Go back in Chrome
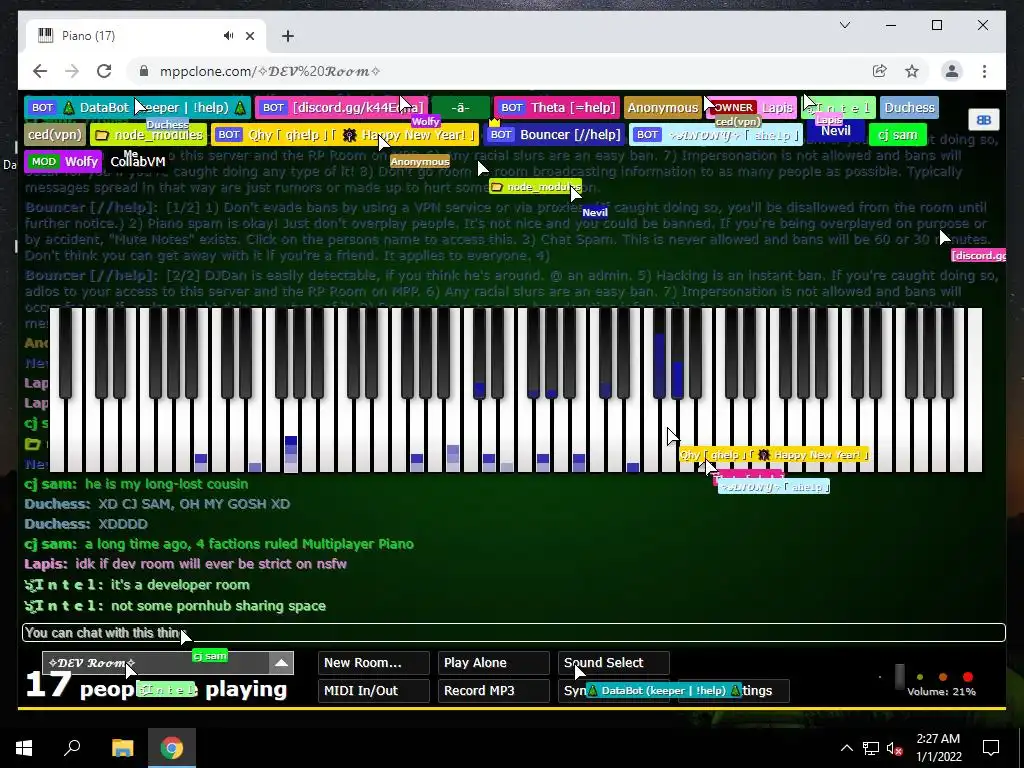The height and width of the screenshot is (768, 1024). (x=40, y=71)
